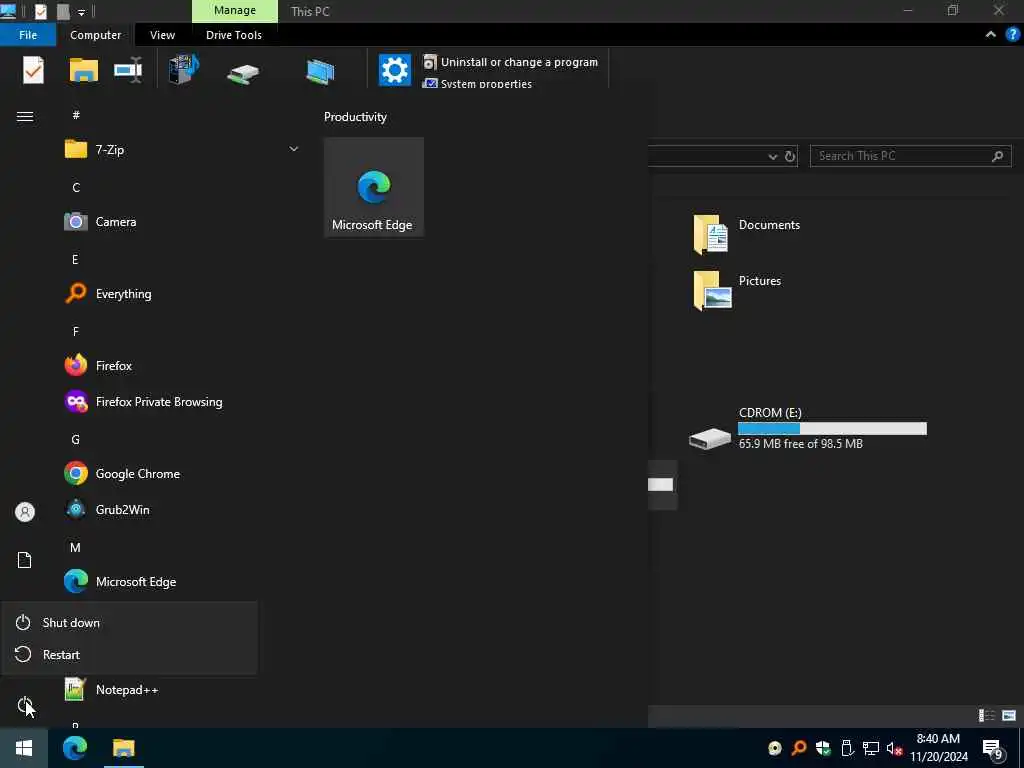Click Quick Access properties checkmark icon
The width and height of the screenshot is (1024, 768).
pos(40,11)
